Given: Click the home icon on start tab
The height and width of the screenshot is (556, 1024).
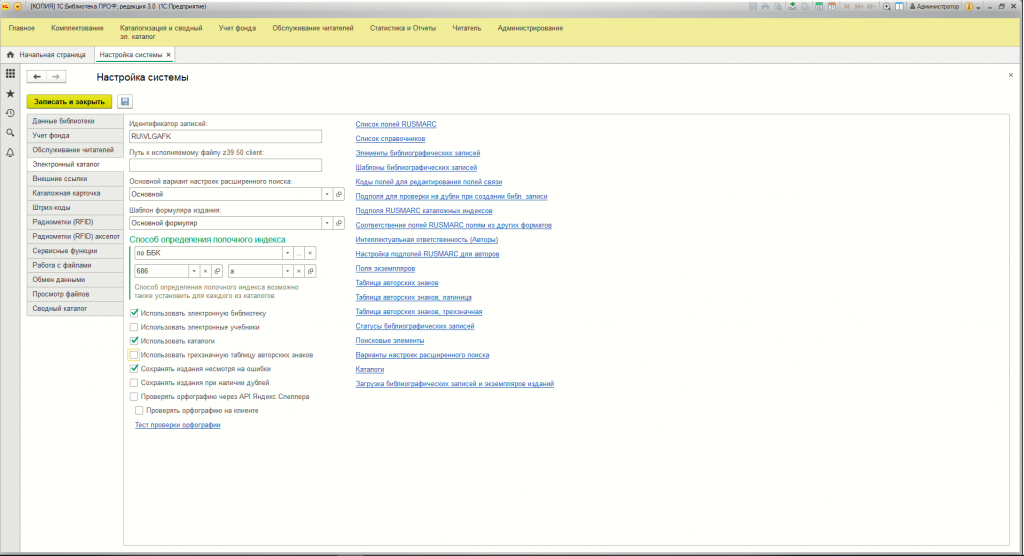Looking at the screenshot, I should pyautogui.click(x=10, y=55).
